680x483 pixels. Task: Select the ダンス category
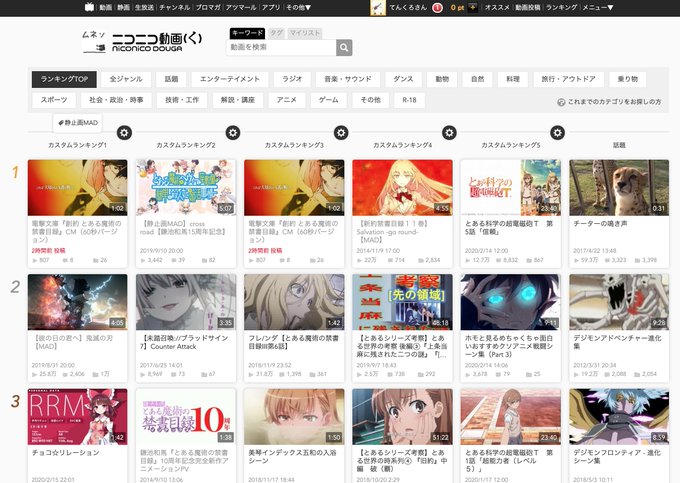[403, 79]
